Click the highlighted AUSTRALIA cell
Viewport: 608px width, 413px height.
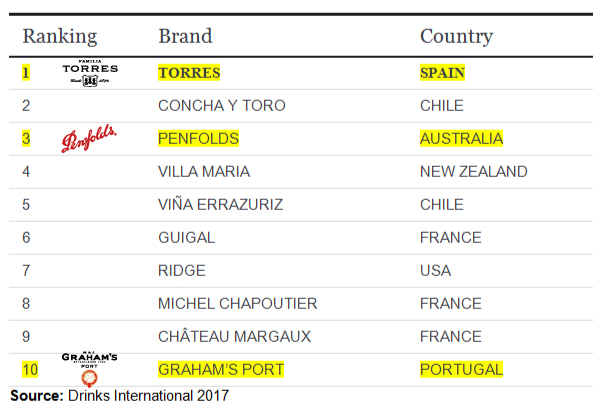tap(461, 138)
